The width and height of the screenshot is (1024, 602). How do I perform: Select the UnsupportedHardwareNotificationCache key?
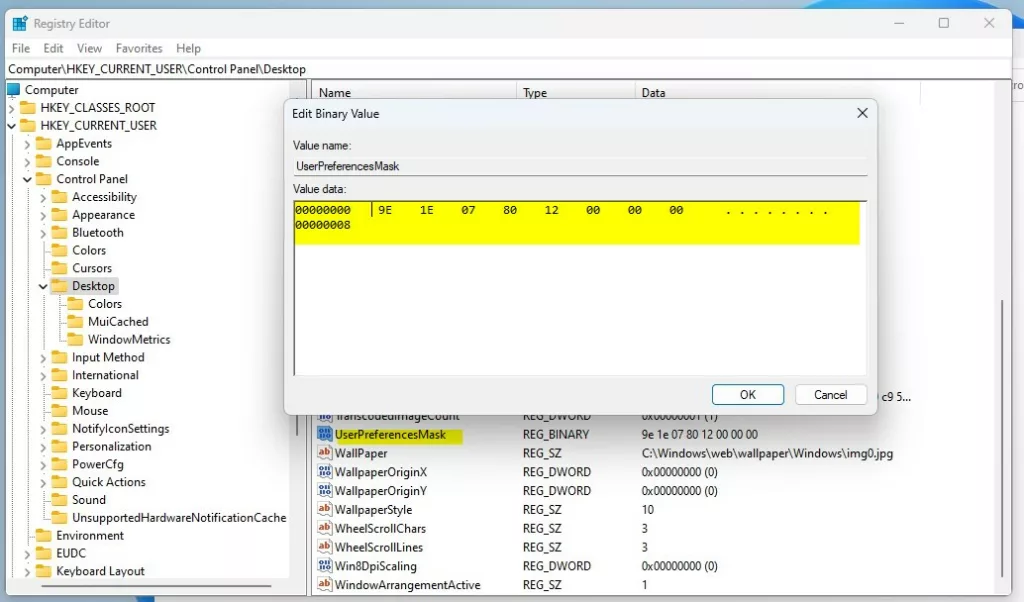coord(179,517)
